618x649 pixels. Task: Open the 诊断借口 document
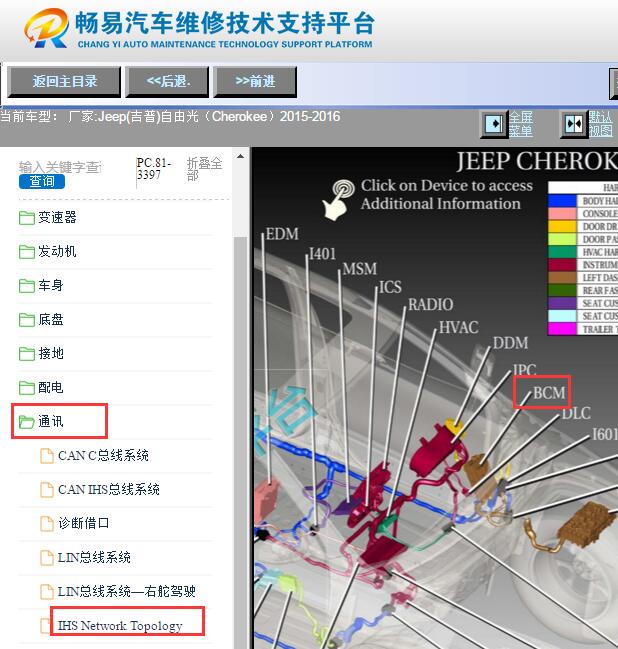(x=83, y=523)
